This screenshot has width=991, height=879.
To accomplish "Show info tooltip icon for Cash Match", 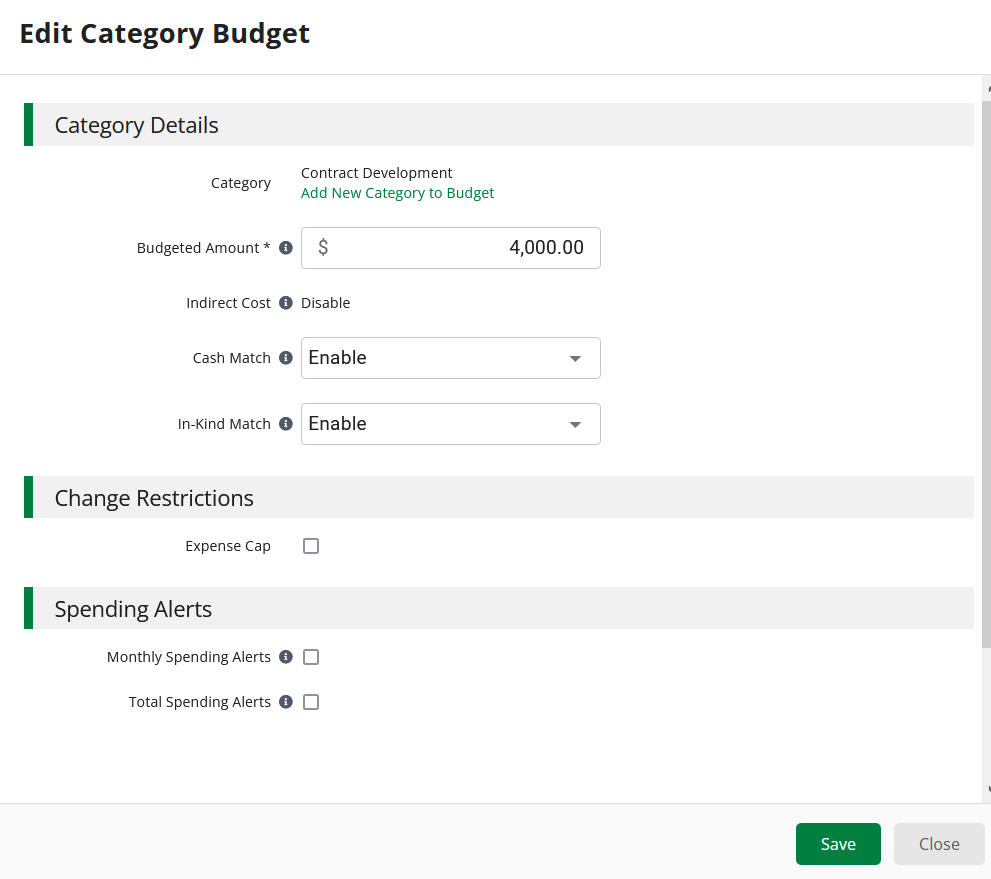I will click(x=286, y=358).
